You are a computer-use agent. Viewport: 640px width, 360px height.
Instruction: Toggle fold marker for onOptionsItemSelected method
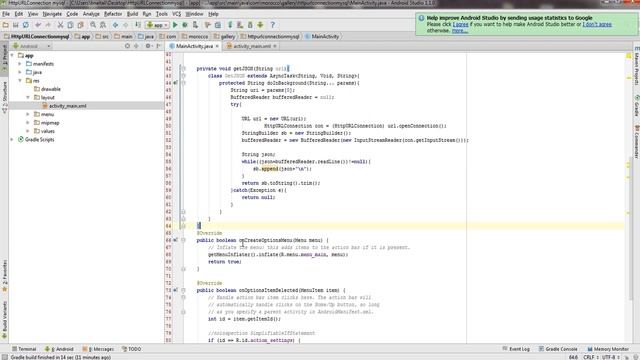[x=183, y=290]
